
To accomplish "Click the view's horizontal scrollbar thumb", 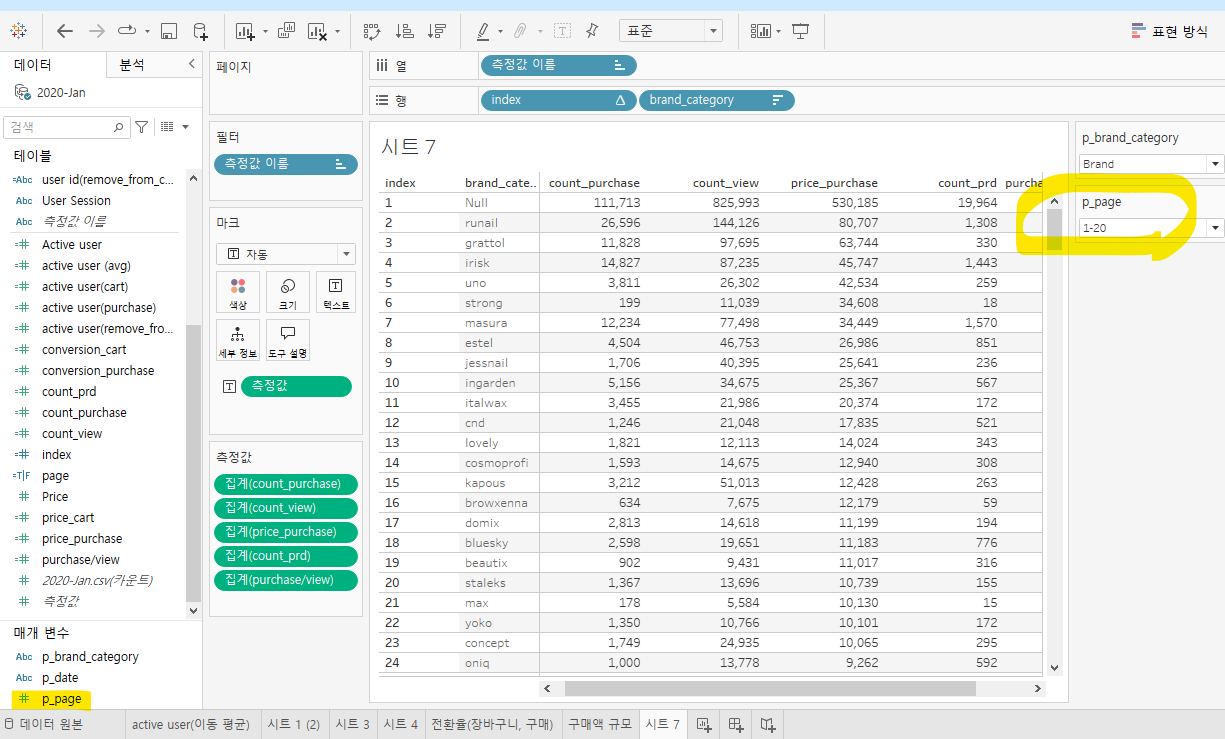I will (770, 688).
